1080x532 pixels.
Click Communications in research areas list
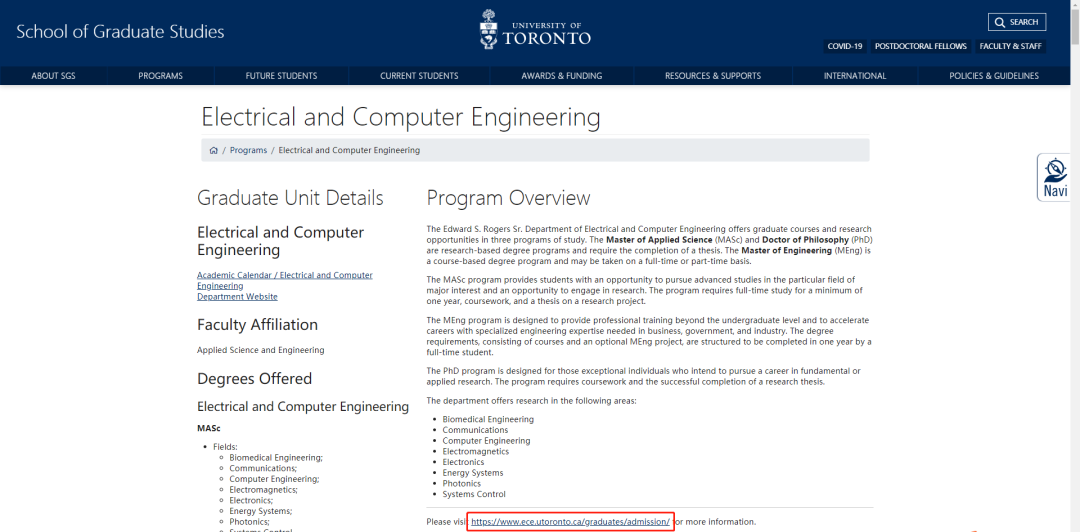475,430
